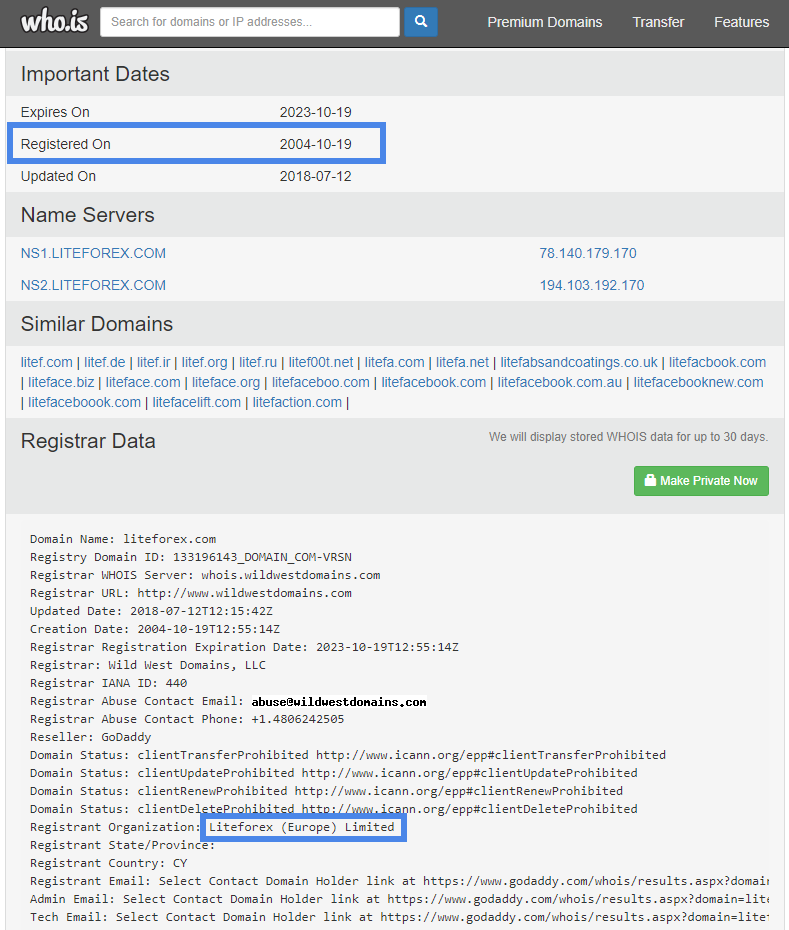Viewport: 789px width, 930px height.
Task: Click the Creation Date line
Action: click(155, 629)
